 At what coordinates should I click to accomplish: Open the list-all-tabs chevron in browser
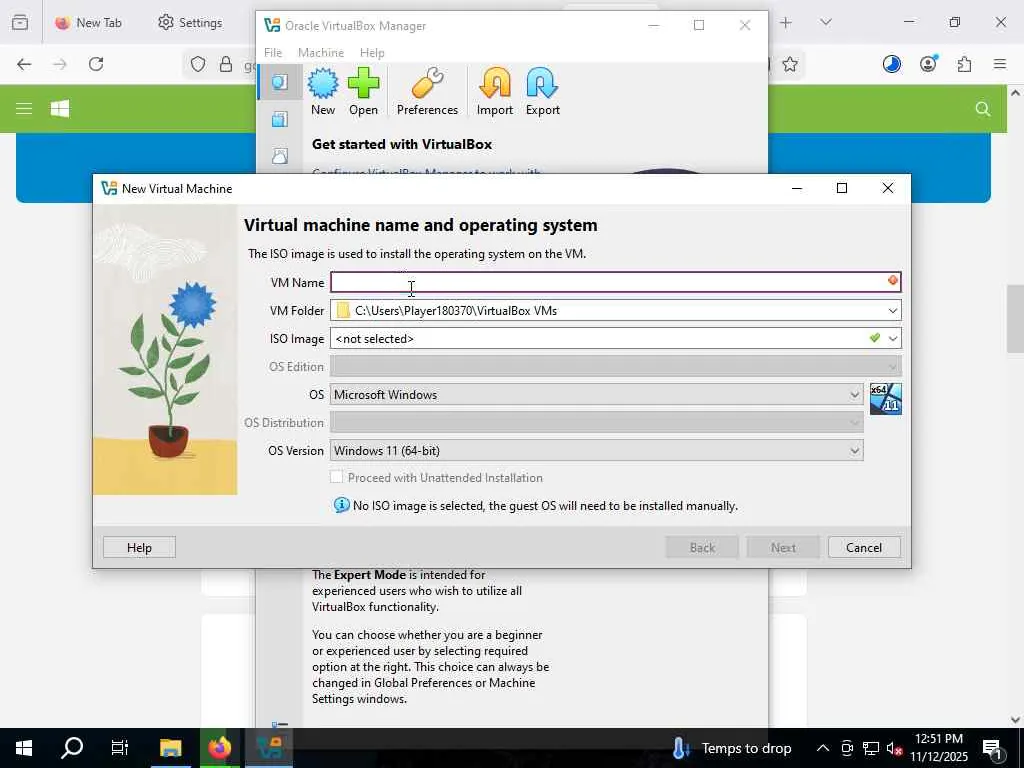click(825, 22)
